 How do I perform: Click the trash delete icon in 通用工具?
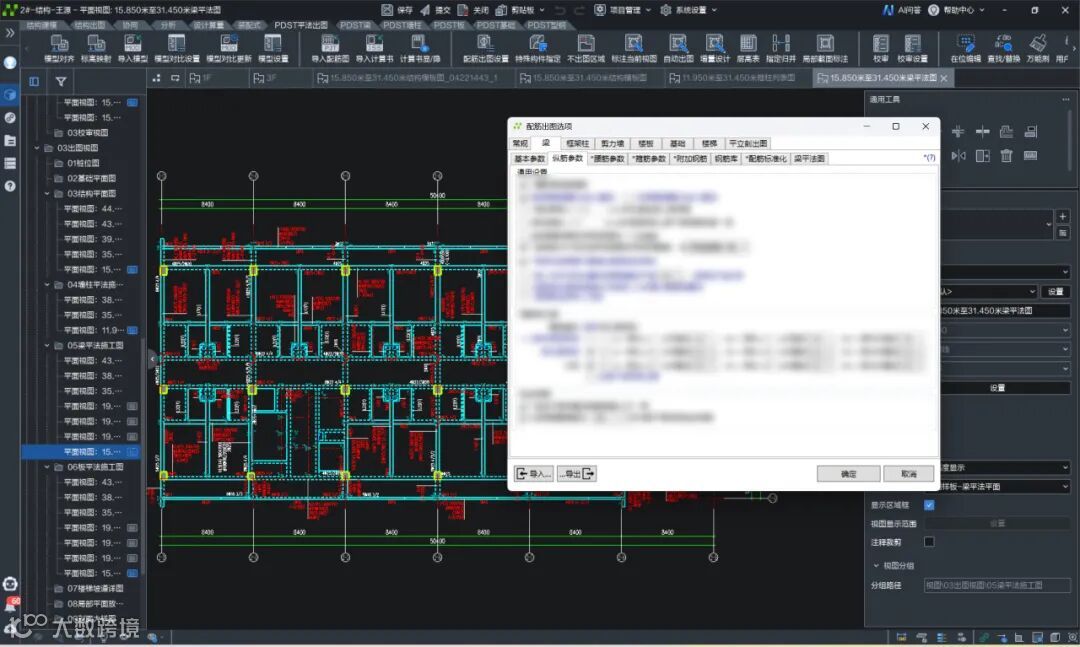pos(1006,155)
